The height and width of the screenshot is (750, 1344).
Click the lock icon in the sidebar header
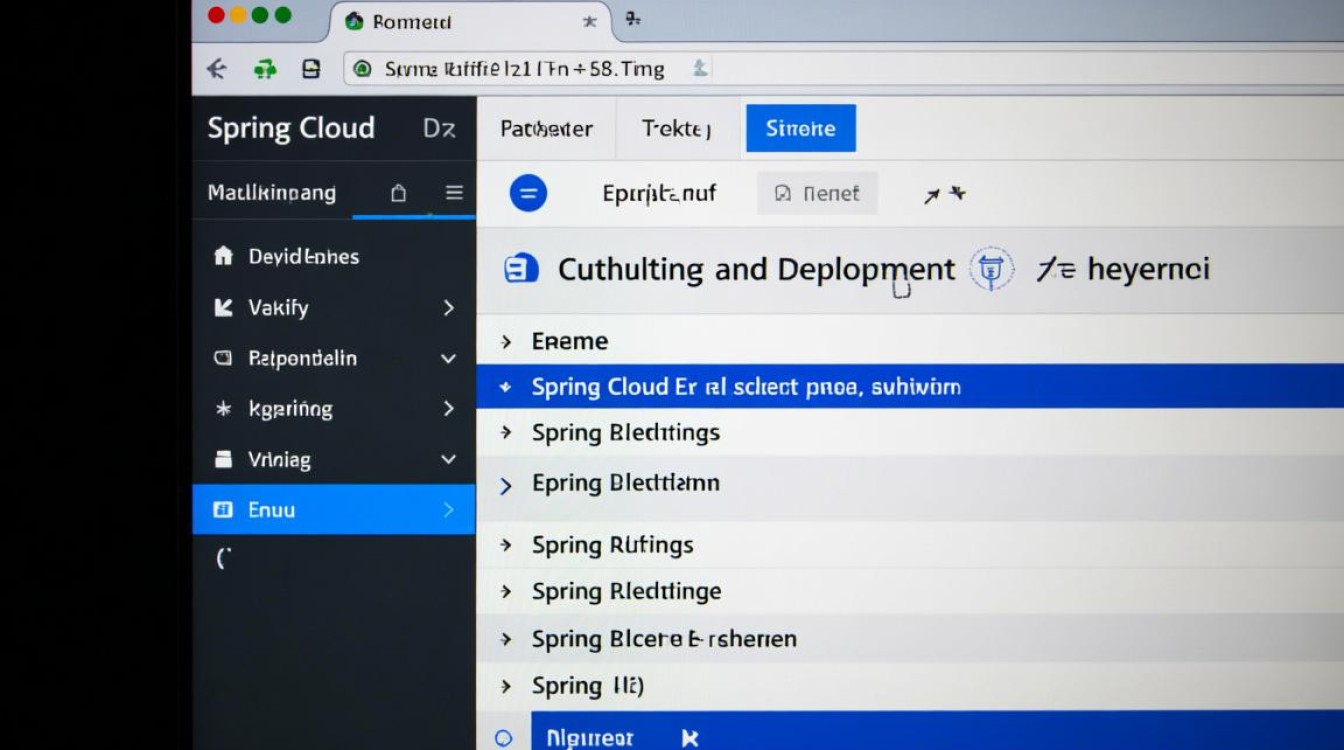tap(398, 193)
